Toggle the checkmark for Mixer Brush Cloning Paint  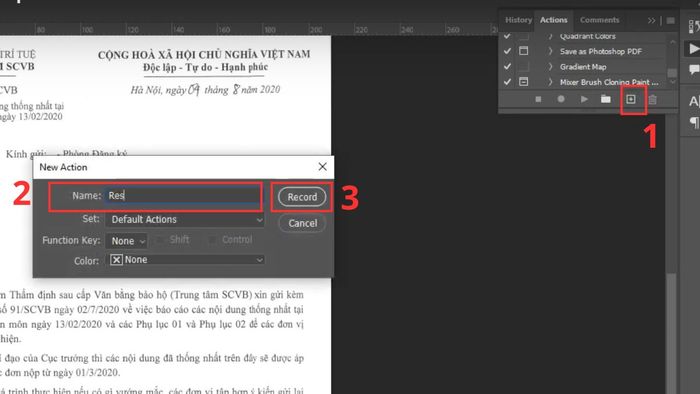[x=507, y=82]
